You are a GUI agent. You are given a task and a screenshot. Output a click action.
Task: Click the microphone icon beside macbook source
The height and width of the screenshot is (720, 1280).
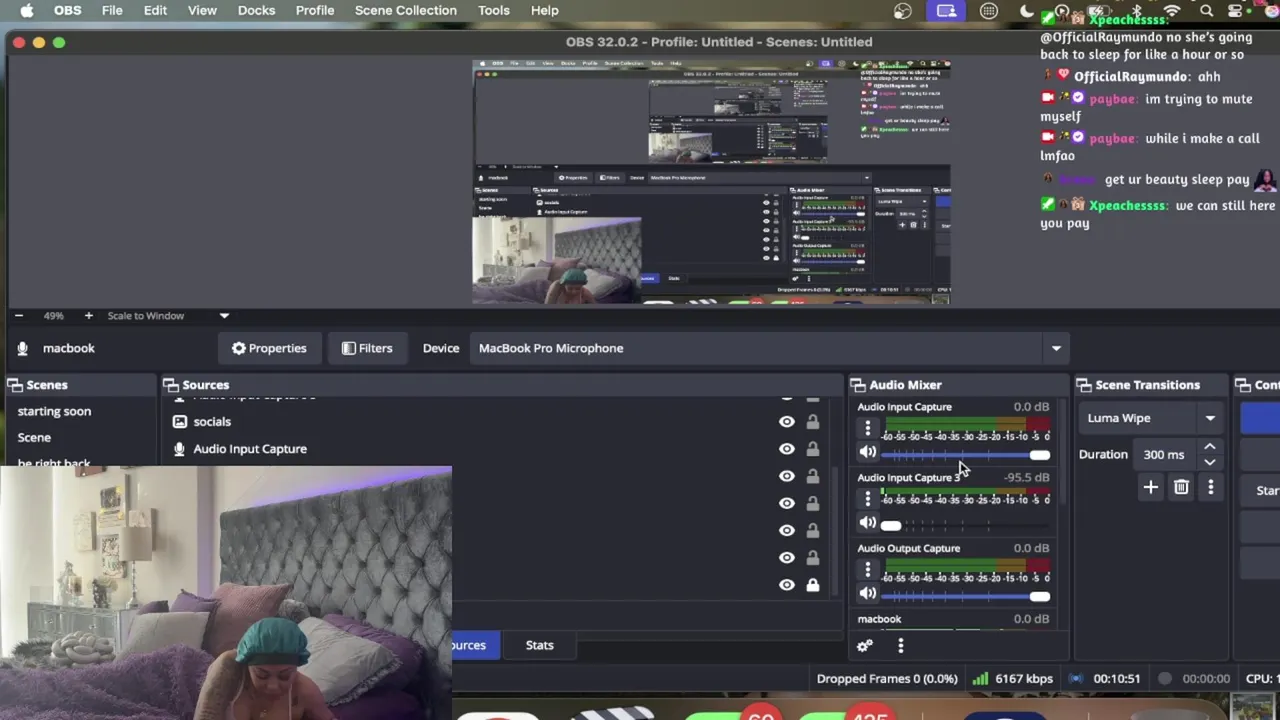[x=22, y=348]
